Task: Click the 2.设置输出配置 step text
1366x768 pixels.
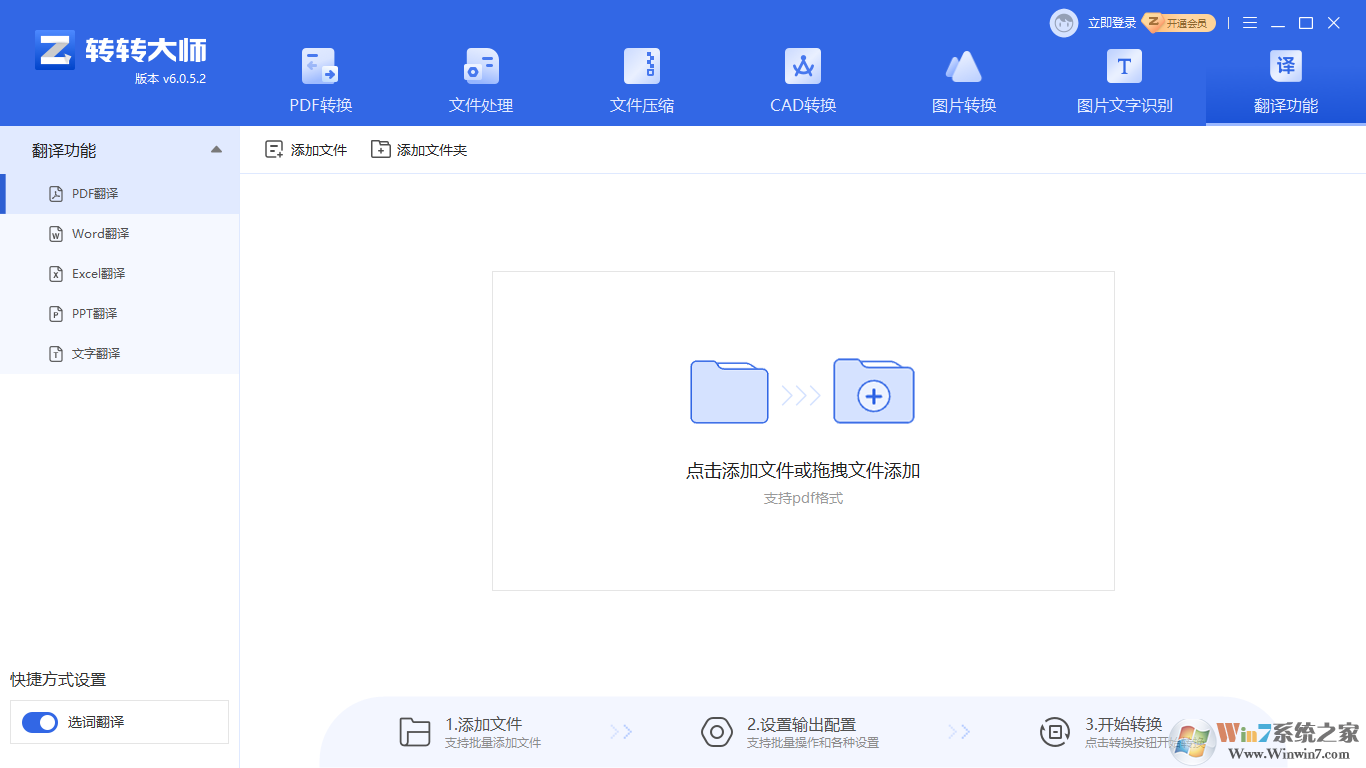Action: tap(801, 724)
